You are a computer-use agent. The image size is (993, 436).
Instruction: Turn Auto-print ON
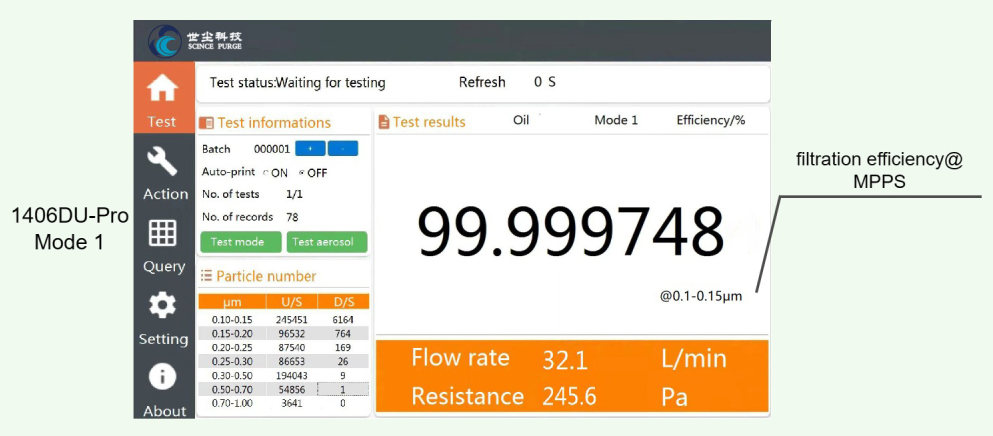point(266,173)
